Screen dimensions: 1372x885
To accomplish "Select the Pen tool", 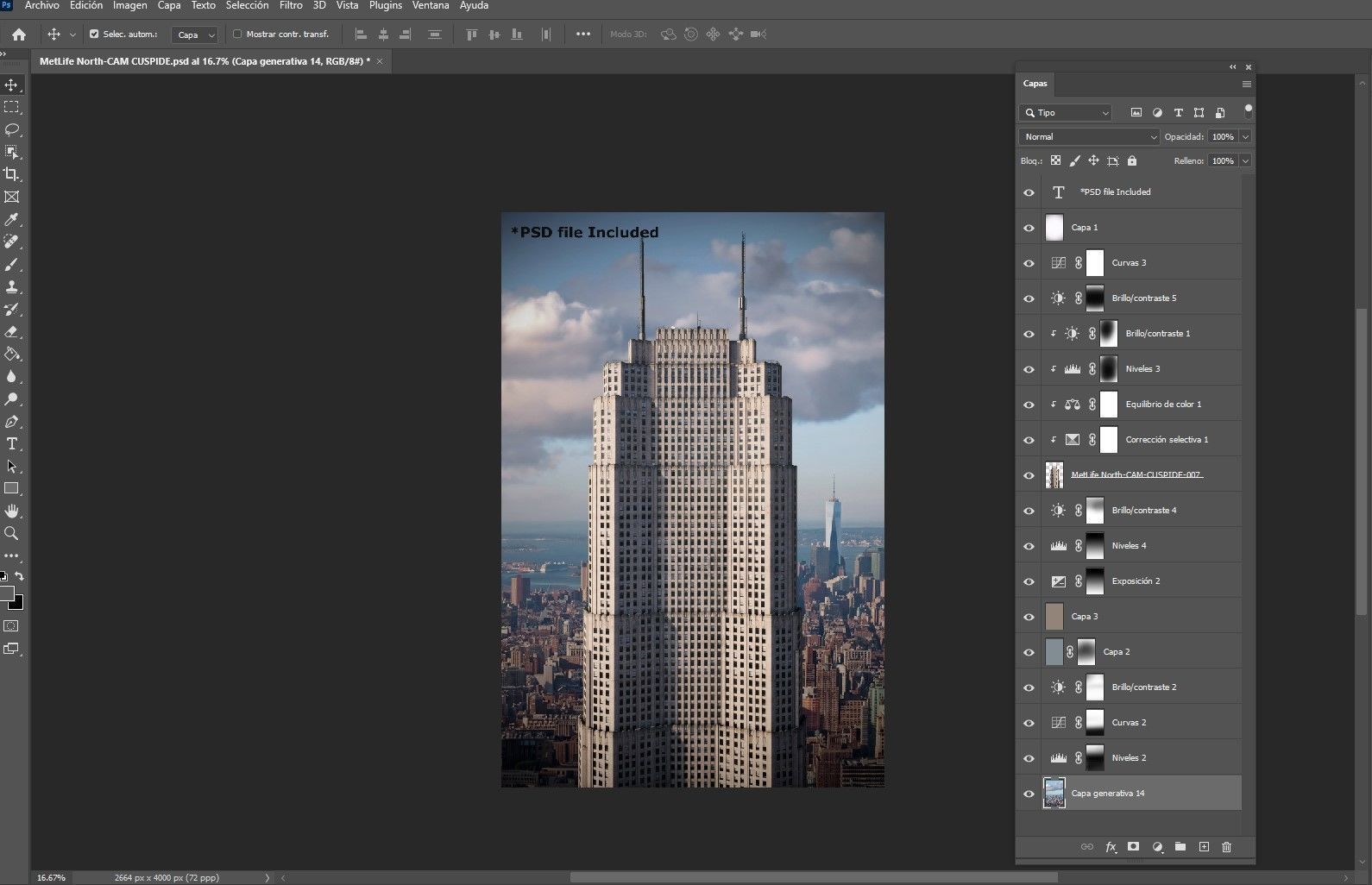I will click(11, 422).
